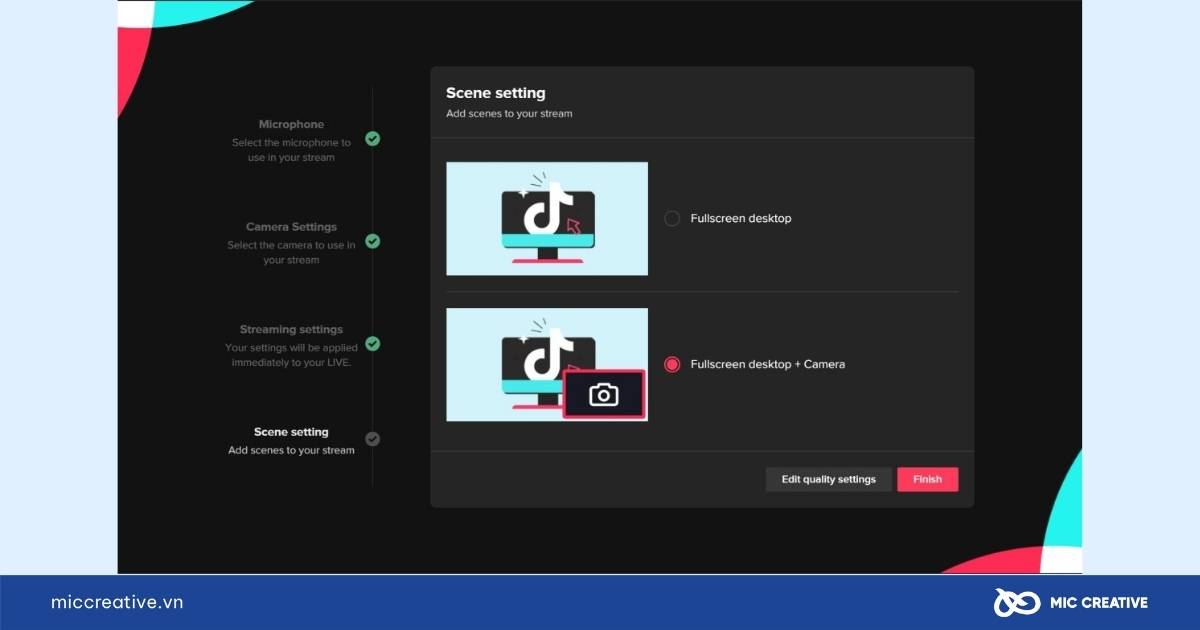Go to the Streaming settings step
Viewport: 1200px width, 630px height.
click(291, 329)
